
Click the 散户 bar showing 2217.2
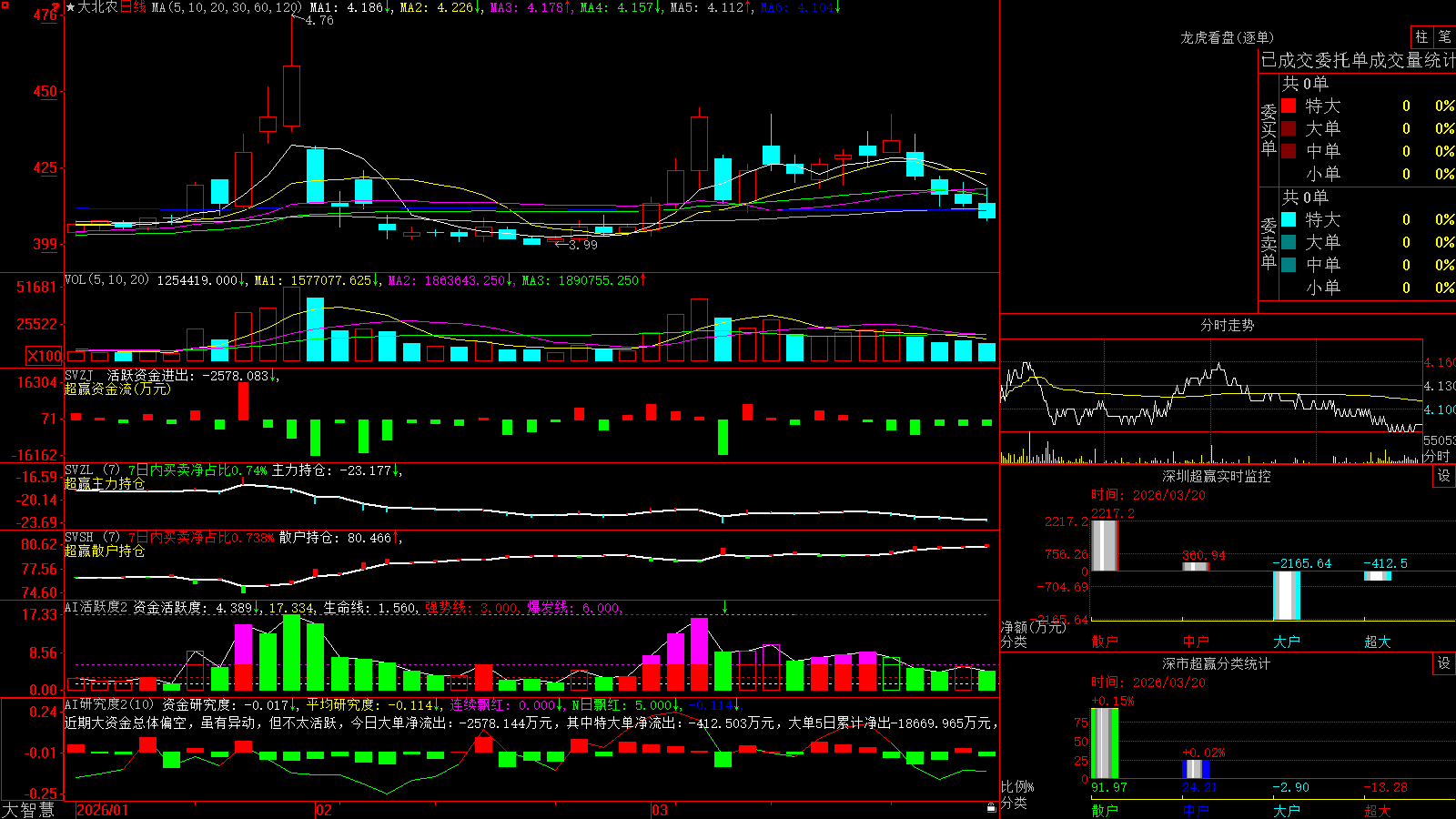tap(1104, 545)
